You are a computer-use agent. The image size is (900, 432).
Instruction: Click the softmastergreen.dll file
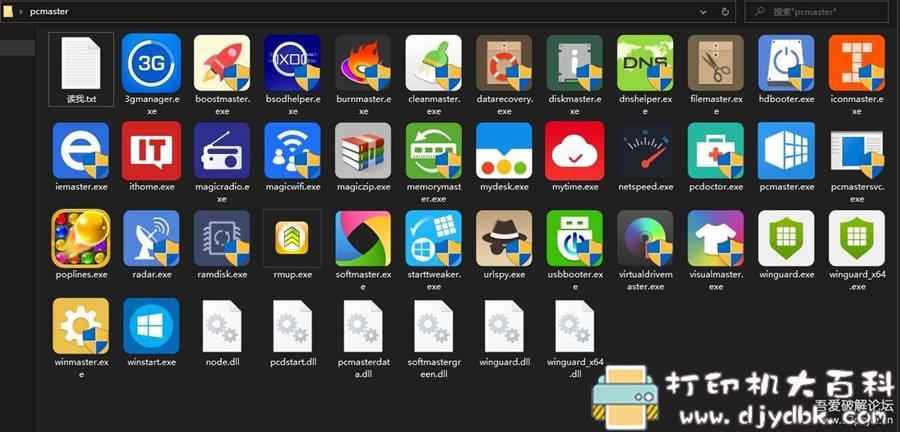433,326
